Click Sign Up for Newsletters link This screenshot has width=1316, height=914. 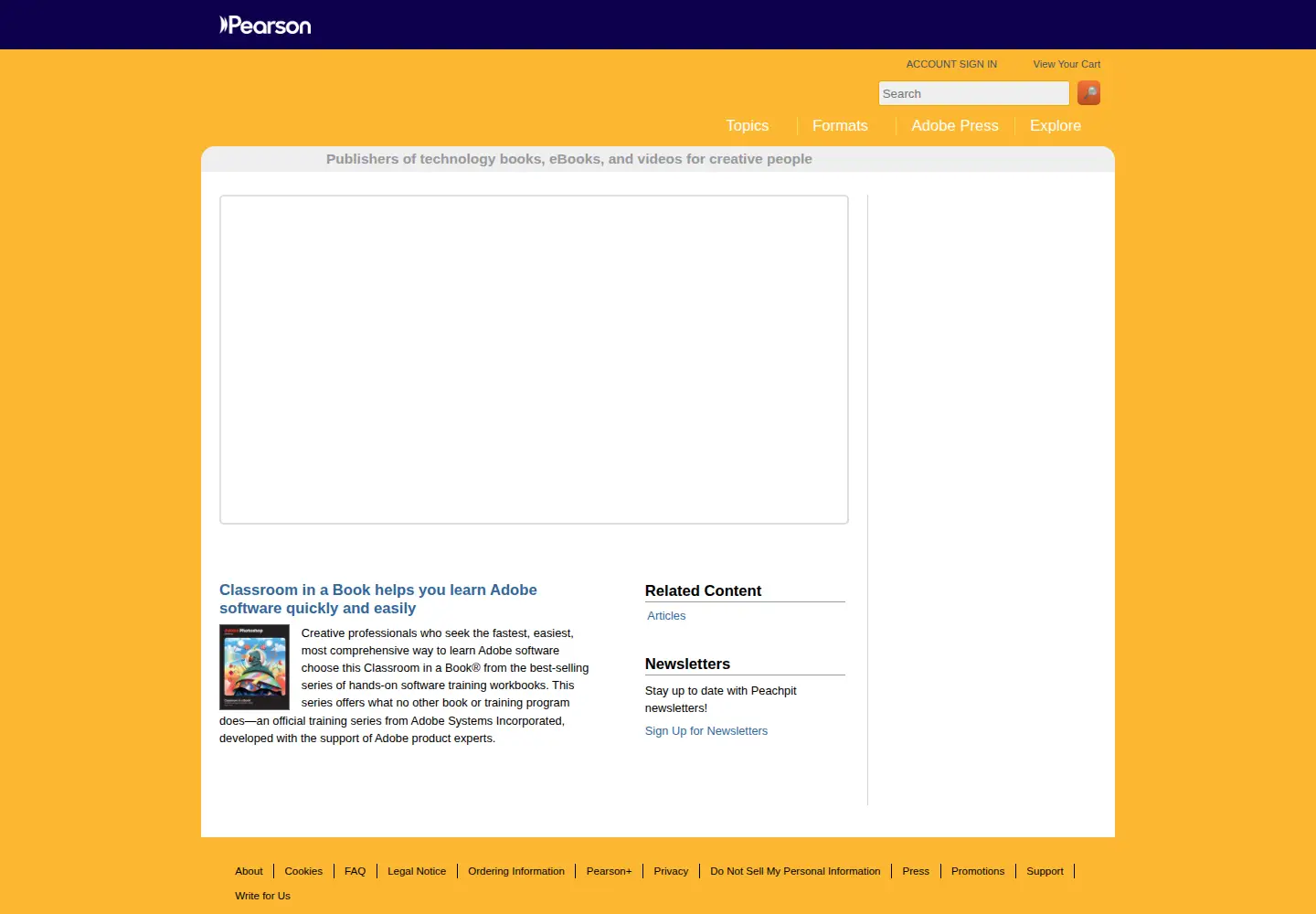coord(706,731)
